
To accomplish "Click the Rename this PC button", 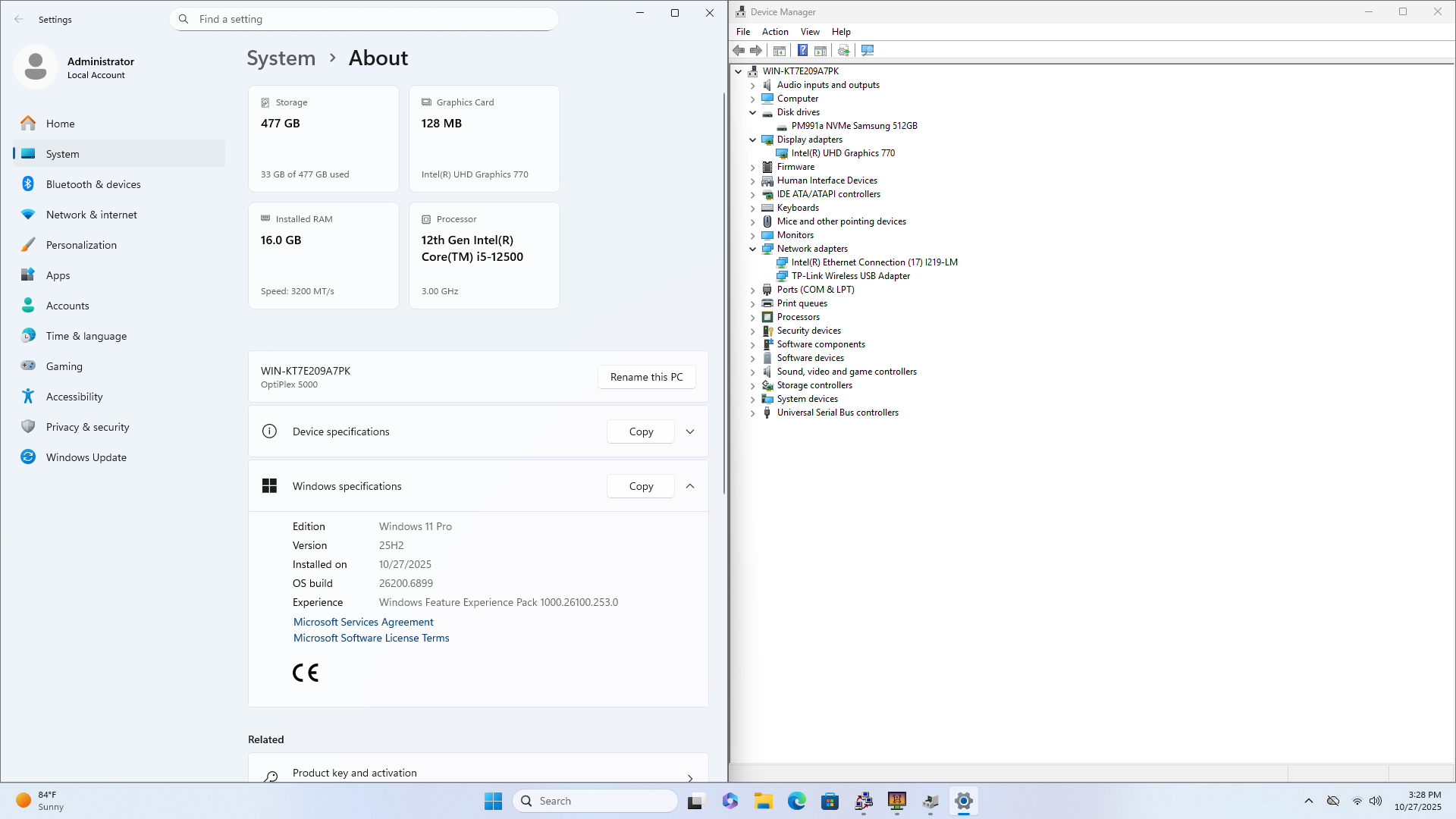I will pos(646,377).
